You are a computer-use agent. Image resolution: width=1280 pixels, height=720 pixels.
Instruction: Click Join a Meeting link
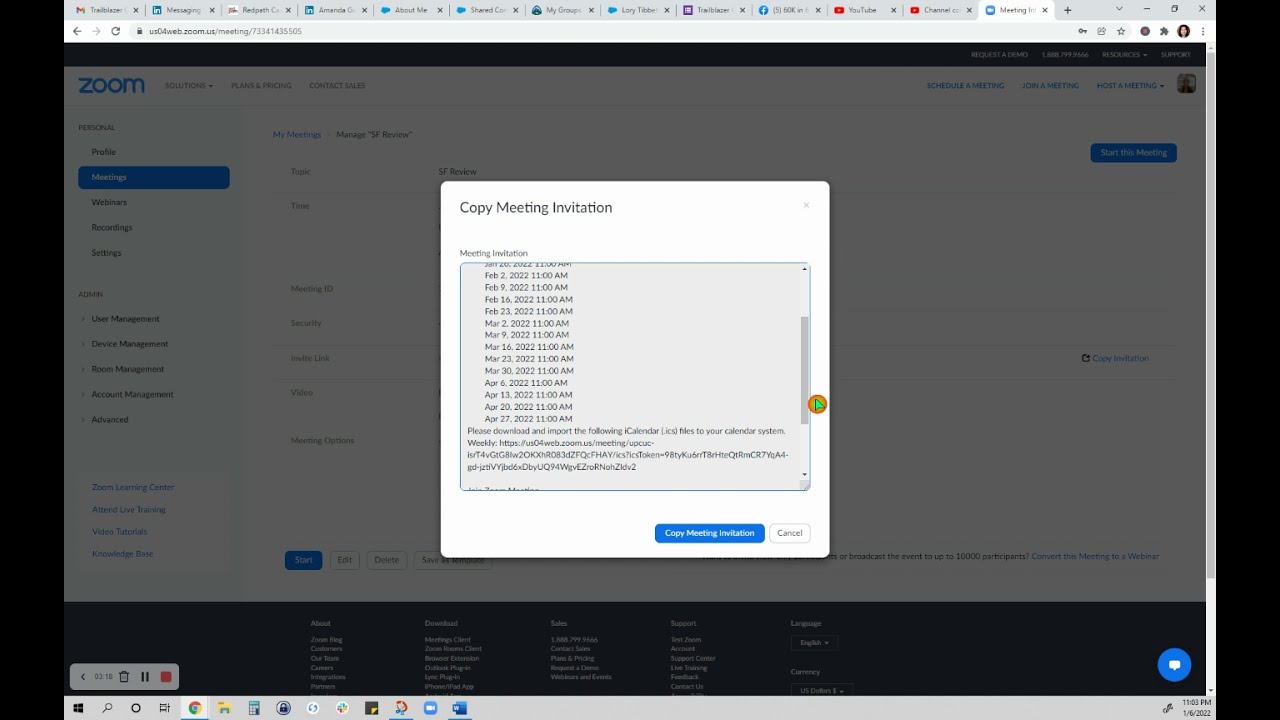1050,86
